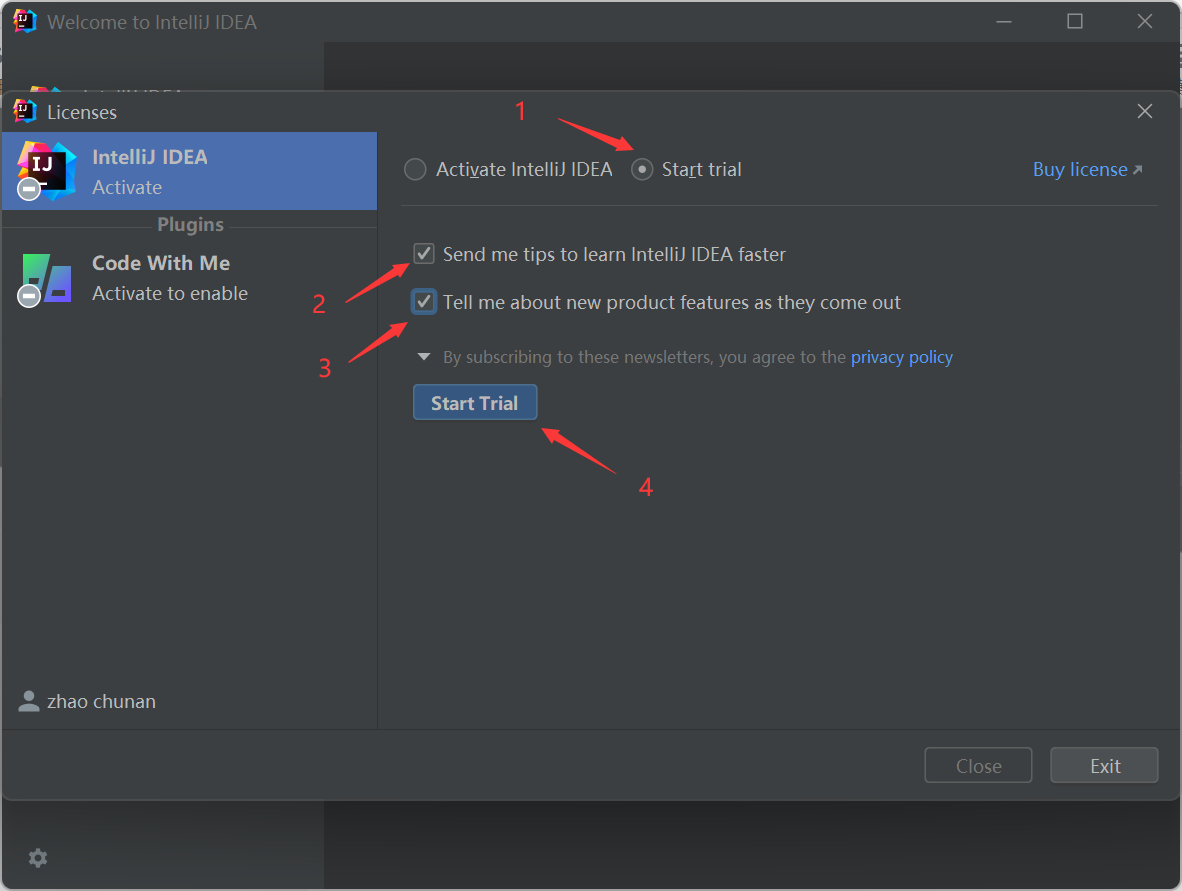The height and width of the screenshot is (891, 1182).
Task: Click the Exit button
Action: pyautogui.click(x=1104, y=765)
